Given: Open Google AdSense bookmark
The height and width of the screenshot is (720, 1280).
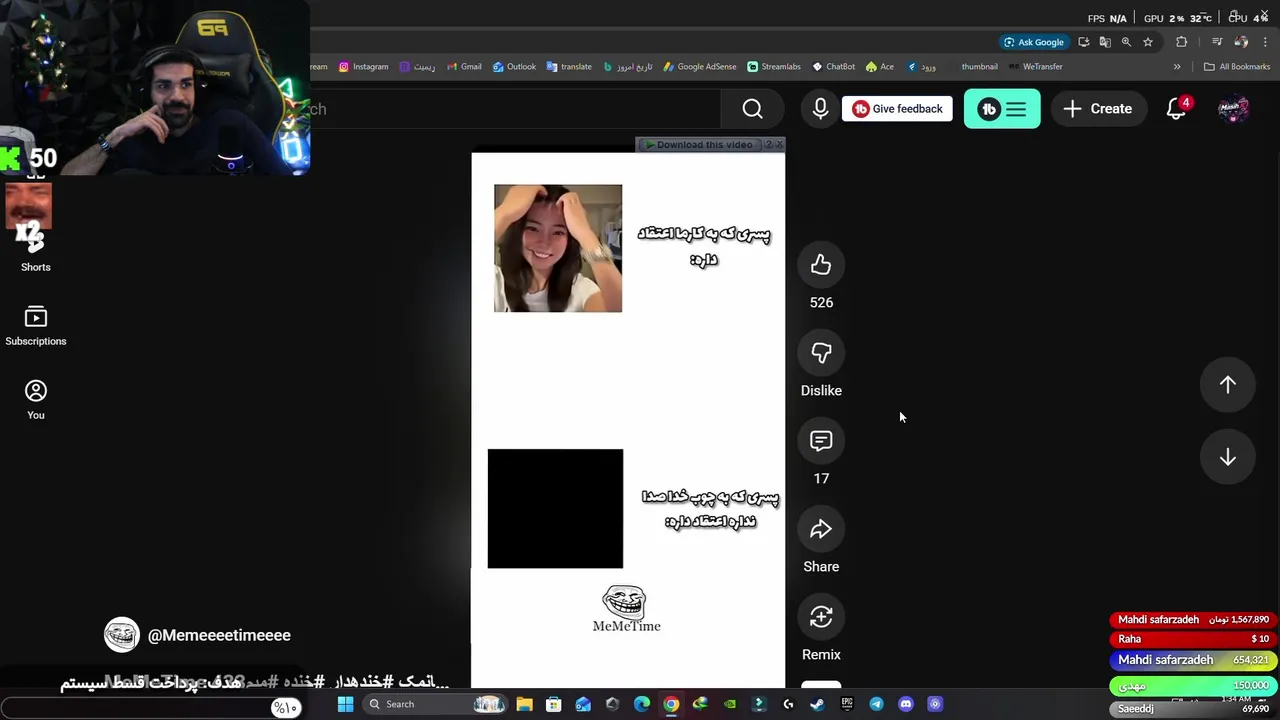Looking at the screenshot, I should (700, 67).
